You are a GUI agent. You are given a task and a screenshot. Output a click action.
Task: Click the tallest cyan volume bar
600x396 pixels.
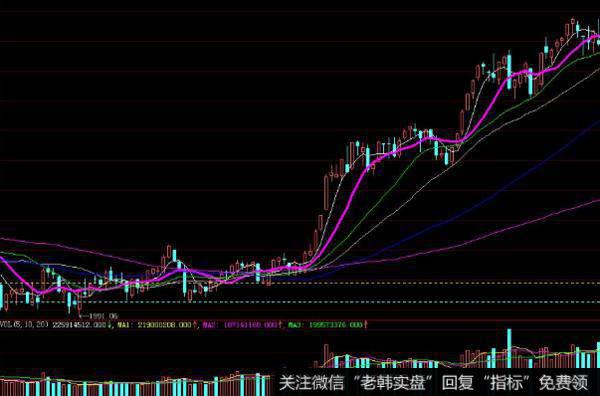(509, 348)
